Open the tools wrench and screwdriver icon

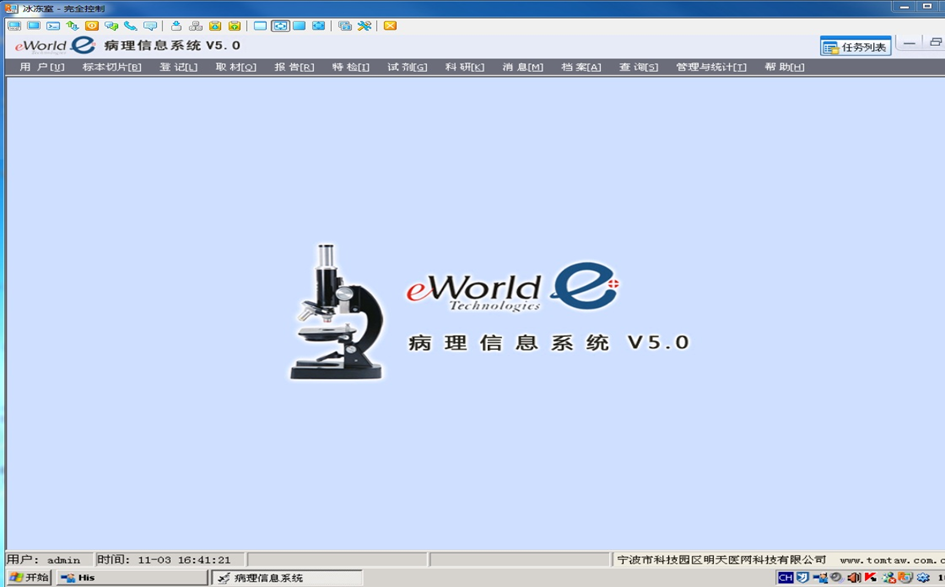364,26
